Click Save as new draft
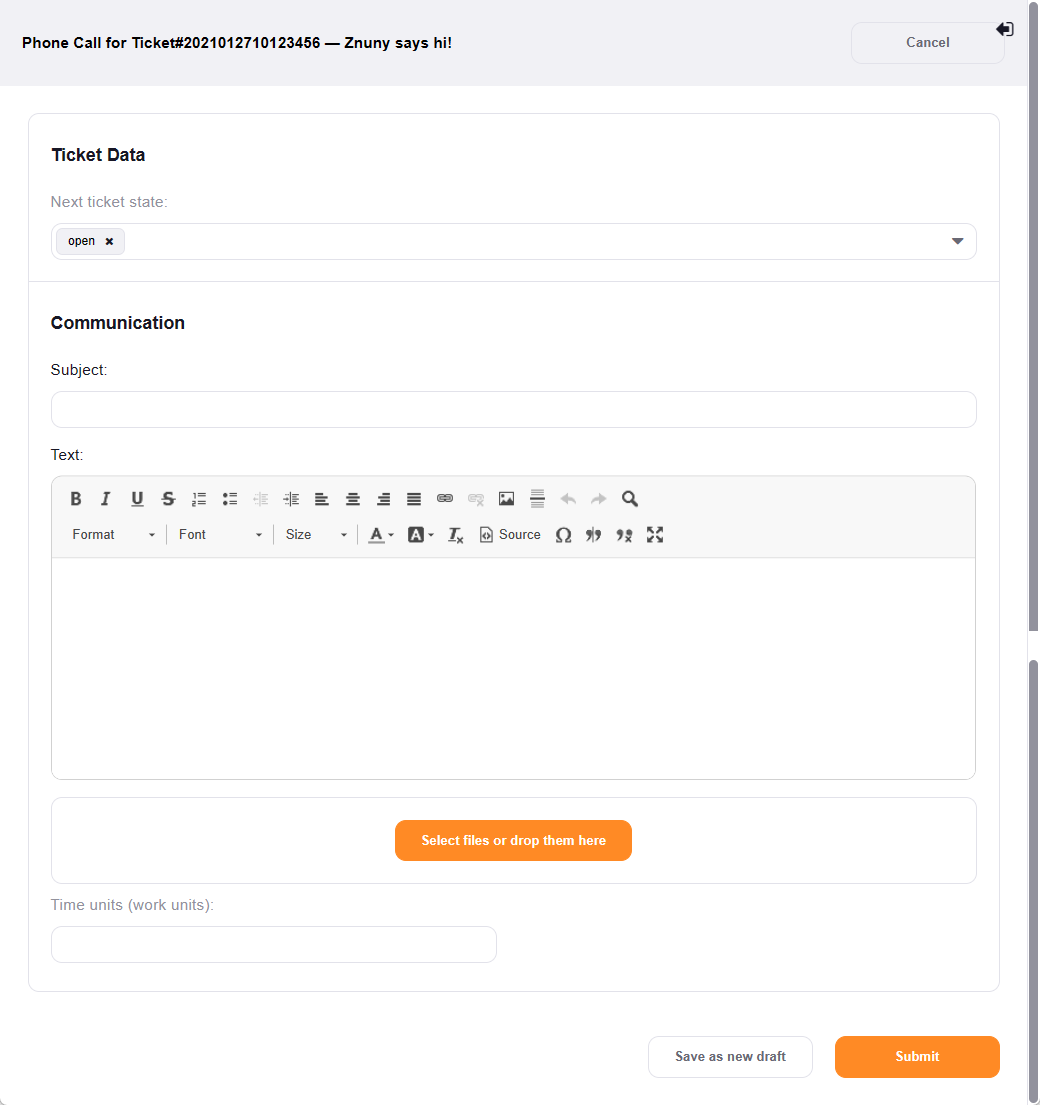1040x1105 pixels. [730, 1057]
